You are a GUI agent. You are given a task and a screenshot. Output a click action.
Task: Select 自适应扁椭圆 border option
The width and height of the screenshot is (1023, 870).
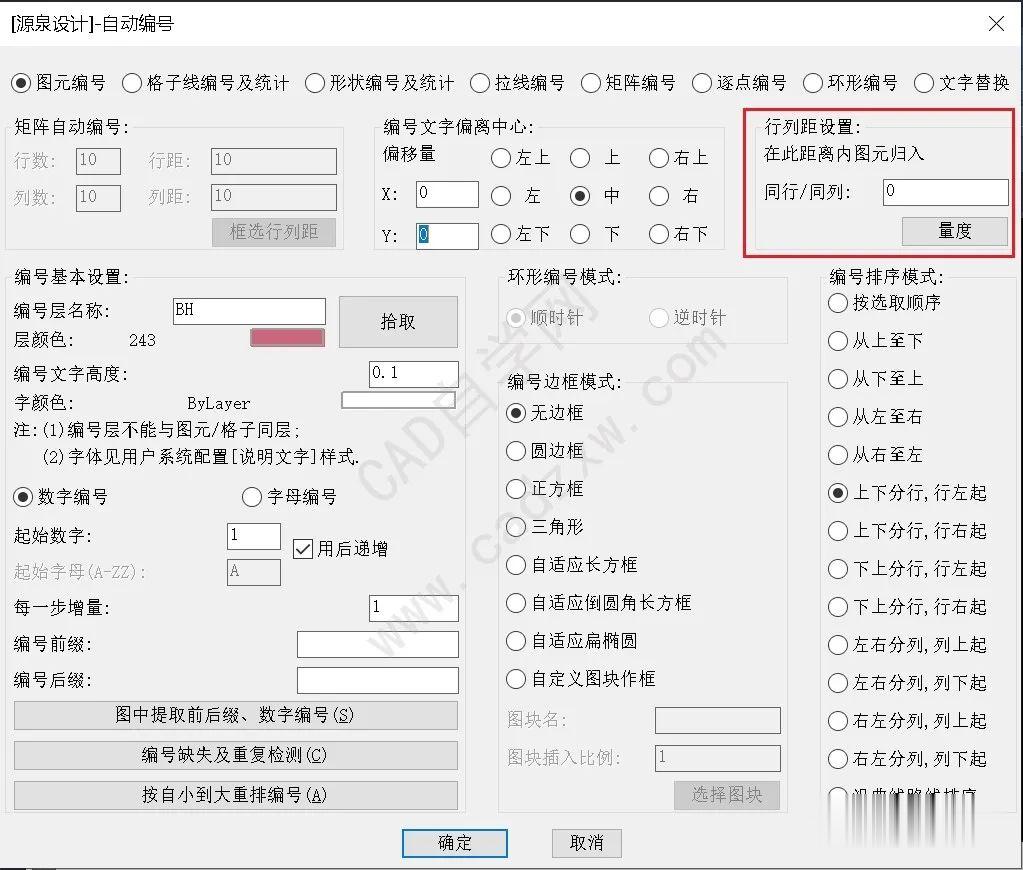516,641
